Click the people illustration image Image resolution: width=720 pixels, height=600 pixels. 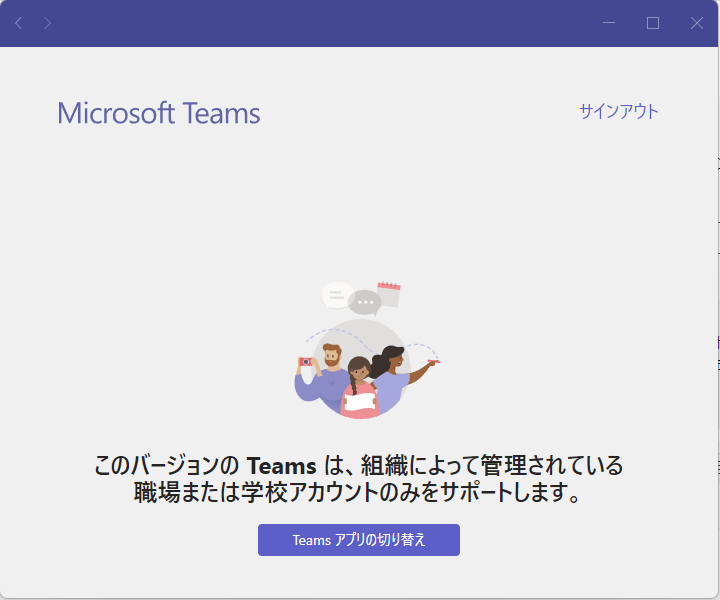click(x=367, y=350)
